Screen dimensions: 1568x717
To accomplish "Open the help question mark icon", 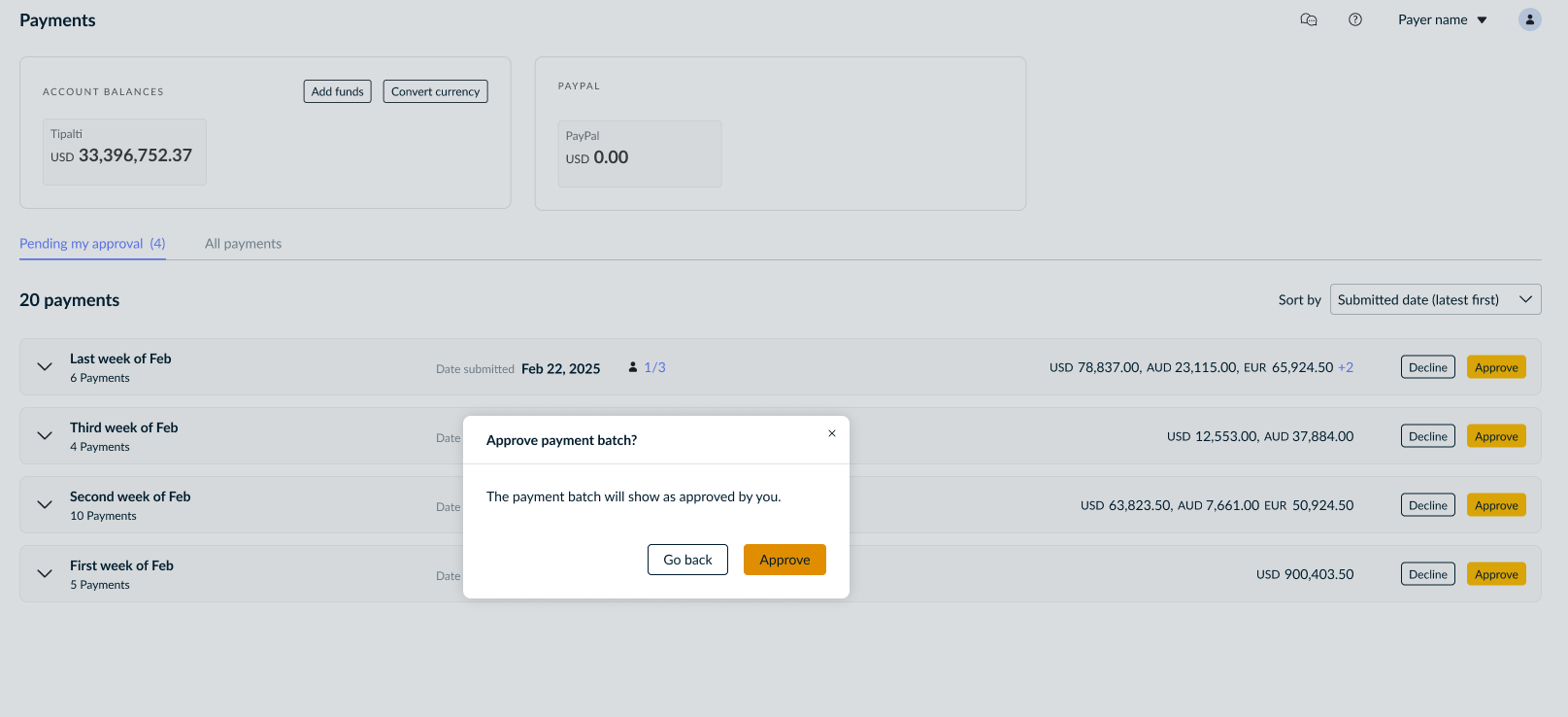I will point(1355,19).
